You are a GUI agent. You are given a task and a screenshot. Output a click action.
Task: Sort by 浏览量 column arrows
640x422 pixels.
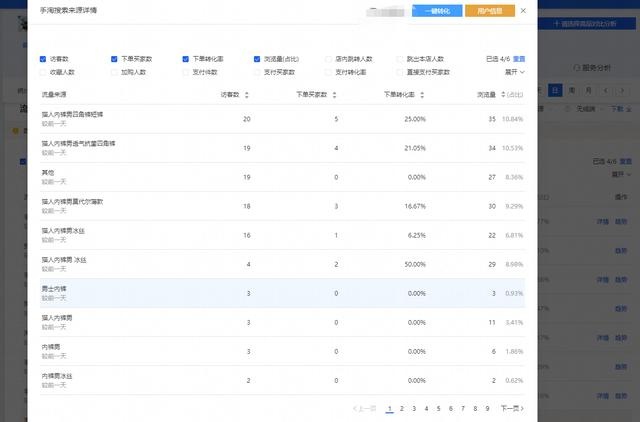[x=503, y=95]
